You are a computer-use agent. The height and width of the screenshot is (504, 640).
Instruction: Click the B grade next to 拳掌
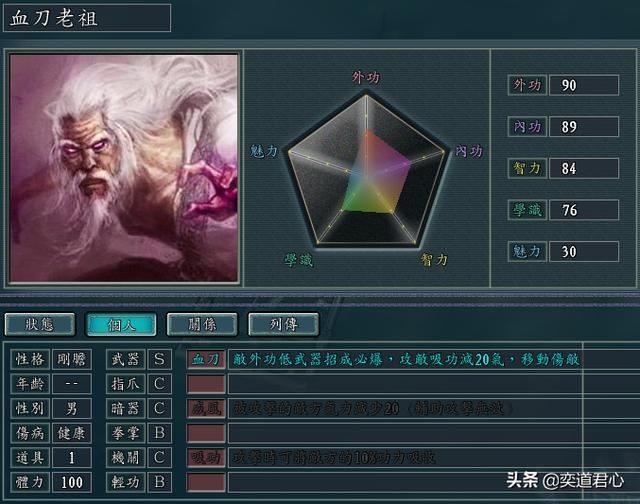[160, 433]
